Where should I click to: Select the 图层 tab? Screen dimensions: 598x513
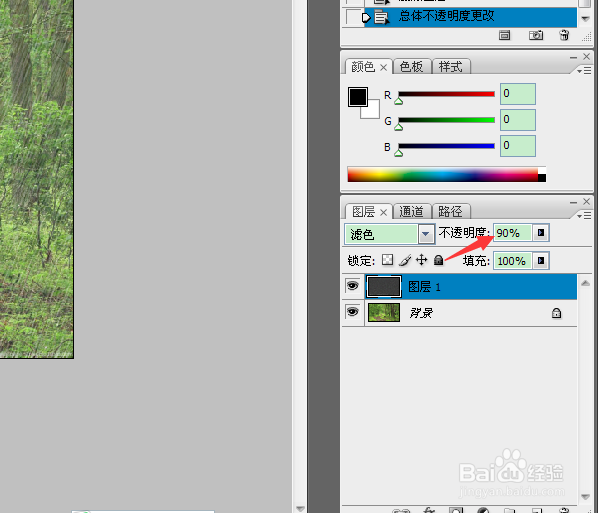pos(363,212)
